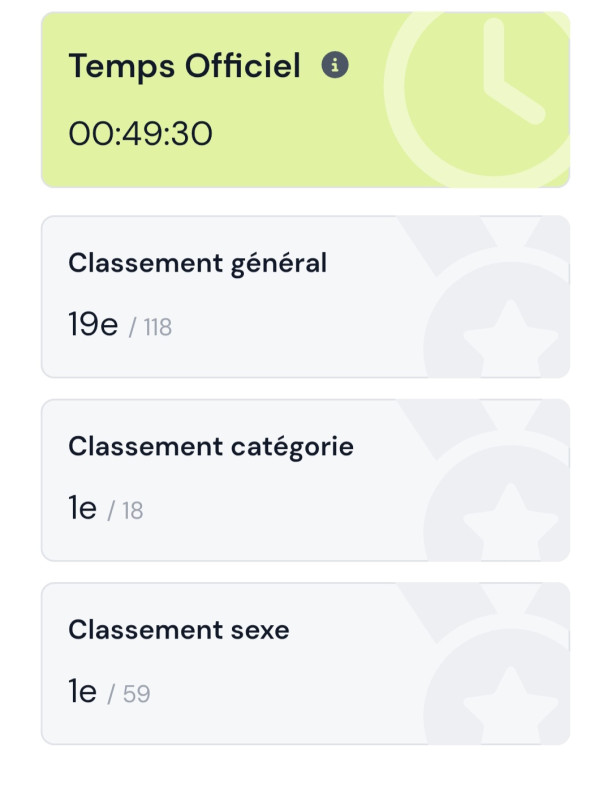Select the Temps Officiel heading
611x800 pixels.
click(x=184, y=67)
